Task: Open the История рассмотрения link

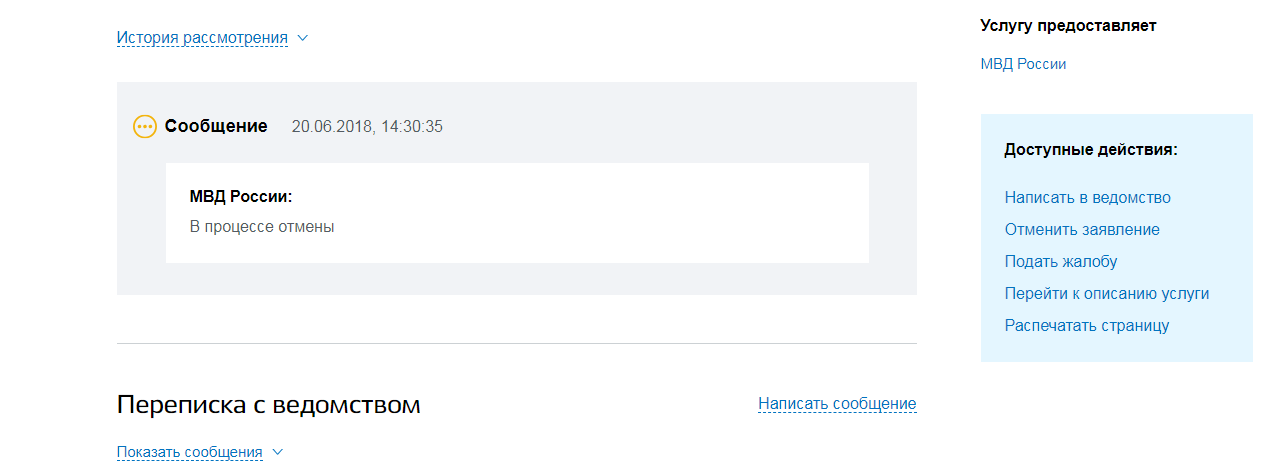Action: pos(202,38)
